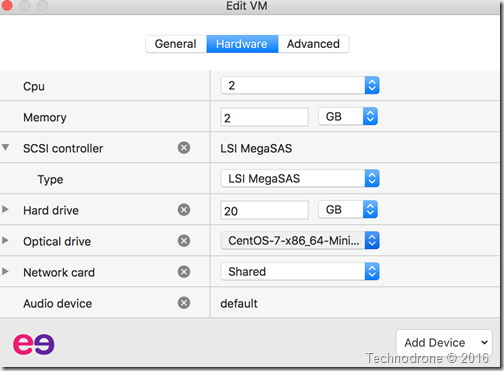The image size is (504, 371).
Task: Collapse the SCSI controller row
Action: click(x=5, y=147)
